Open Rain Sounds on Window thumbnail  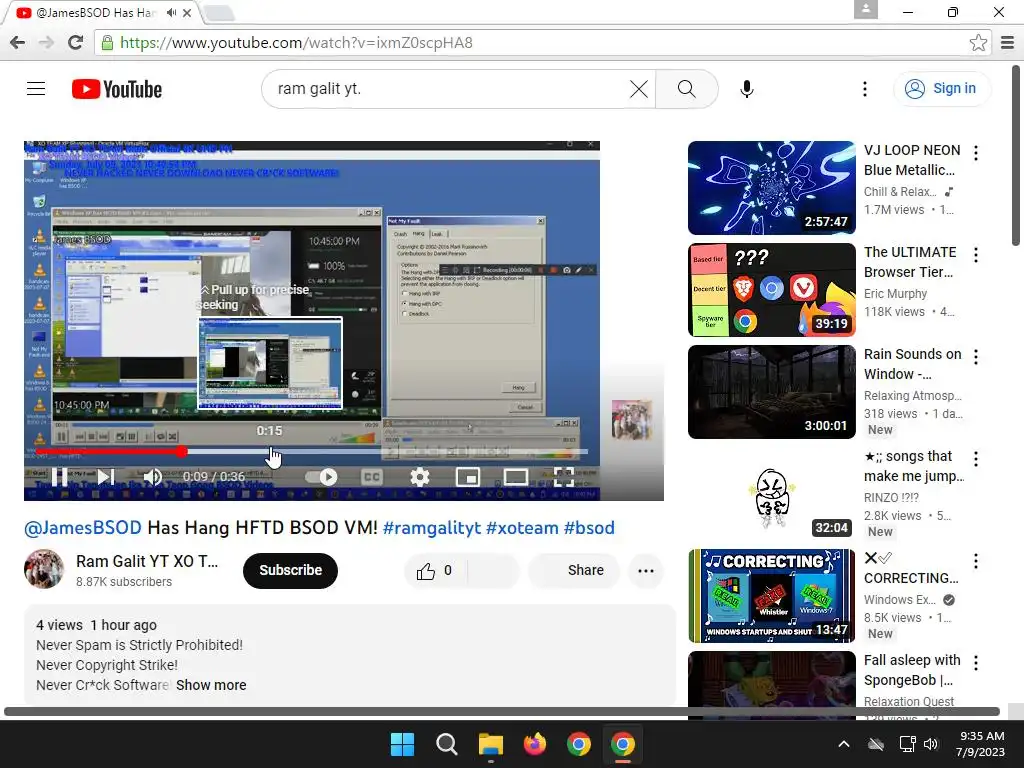tap(771, 392)
